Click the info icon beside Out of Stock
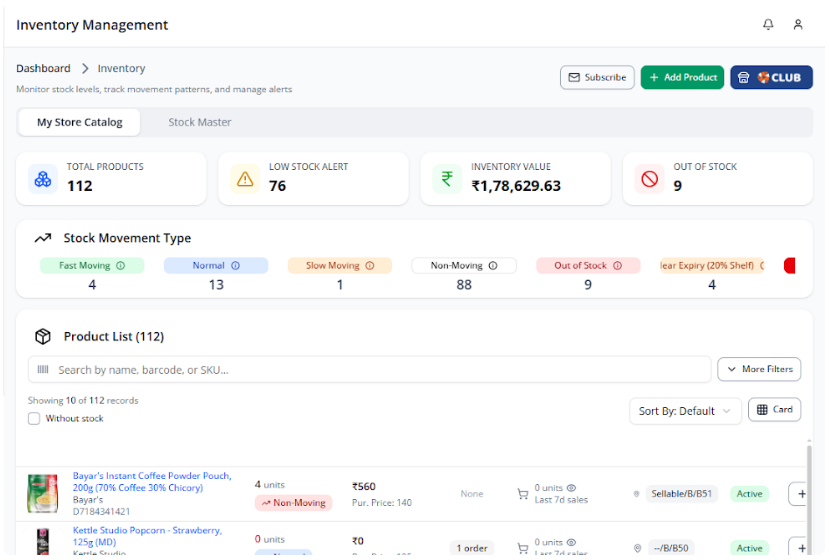The image size is (829, 560). (617, 266)
